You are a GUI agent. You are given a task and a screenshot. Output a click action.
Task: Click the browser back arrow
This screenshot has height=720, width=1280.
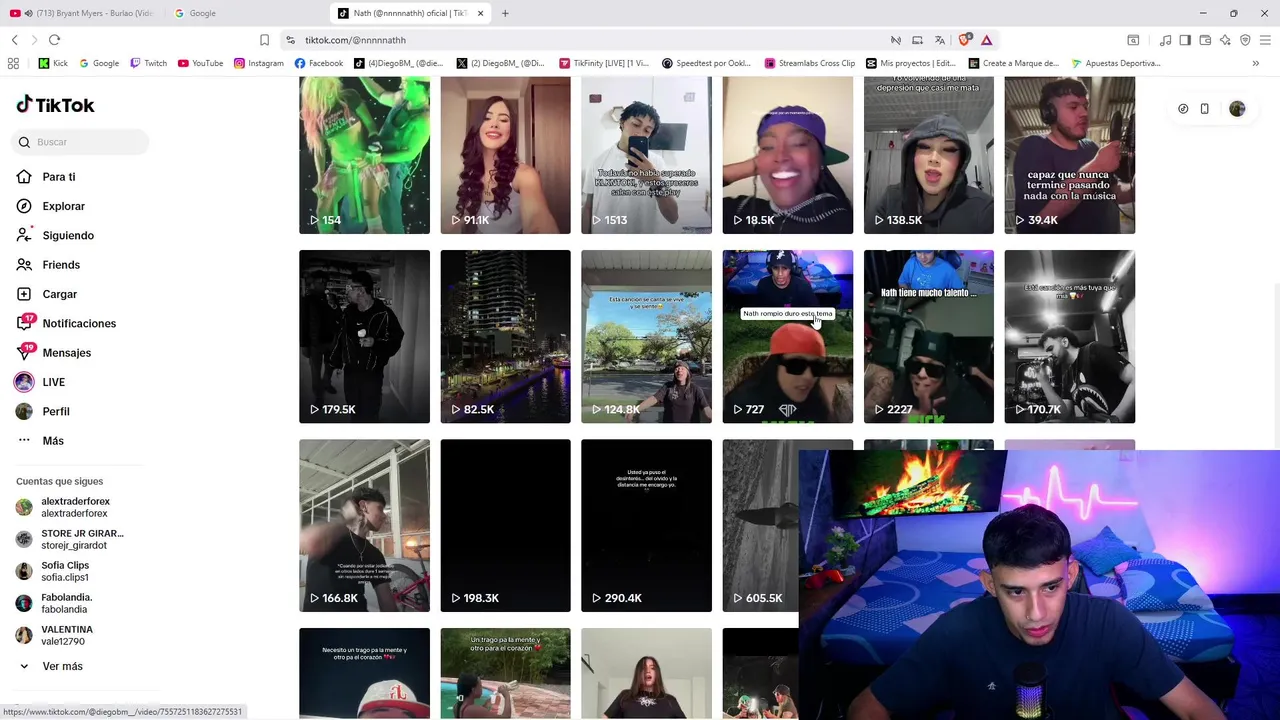(x=15, y=40)
